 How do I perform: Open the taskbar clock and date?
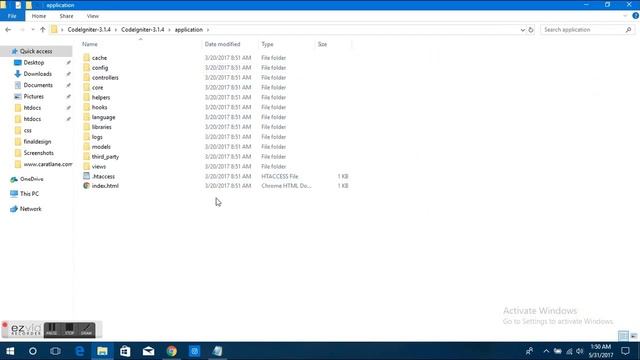click(600, 351)
